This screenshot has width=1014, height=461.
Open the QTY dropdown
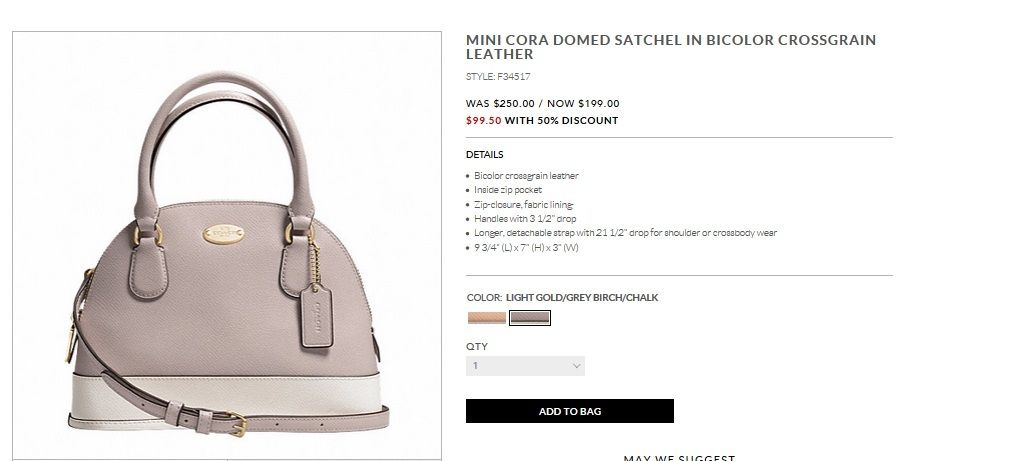tap(525, 366)
